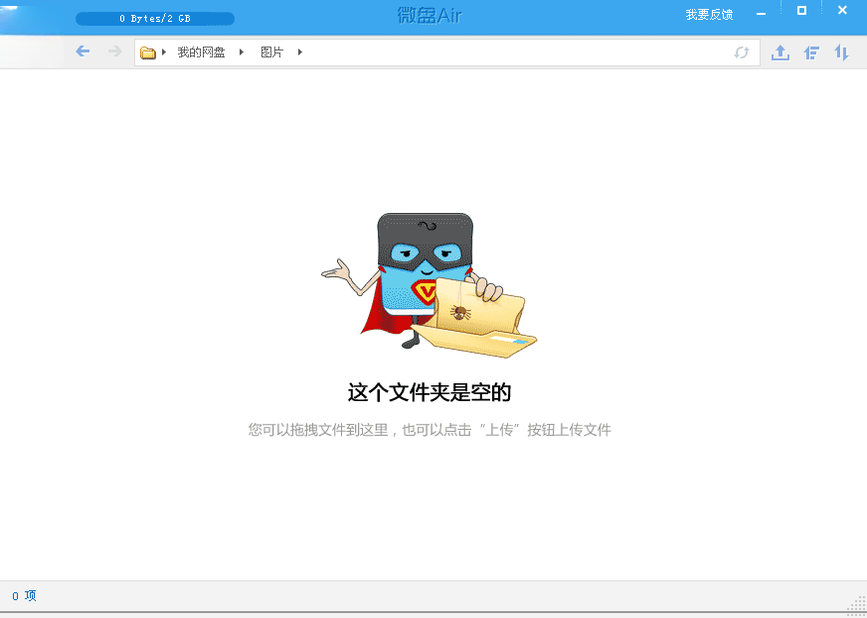Click the masked mascot illustration
The width and height of the screenshot is (867, 618).
tap(429, 285)
